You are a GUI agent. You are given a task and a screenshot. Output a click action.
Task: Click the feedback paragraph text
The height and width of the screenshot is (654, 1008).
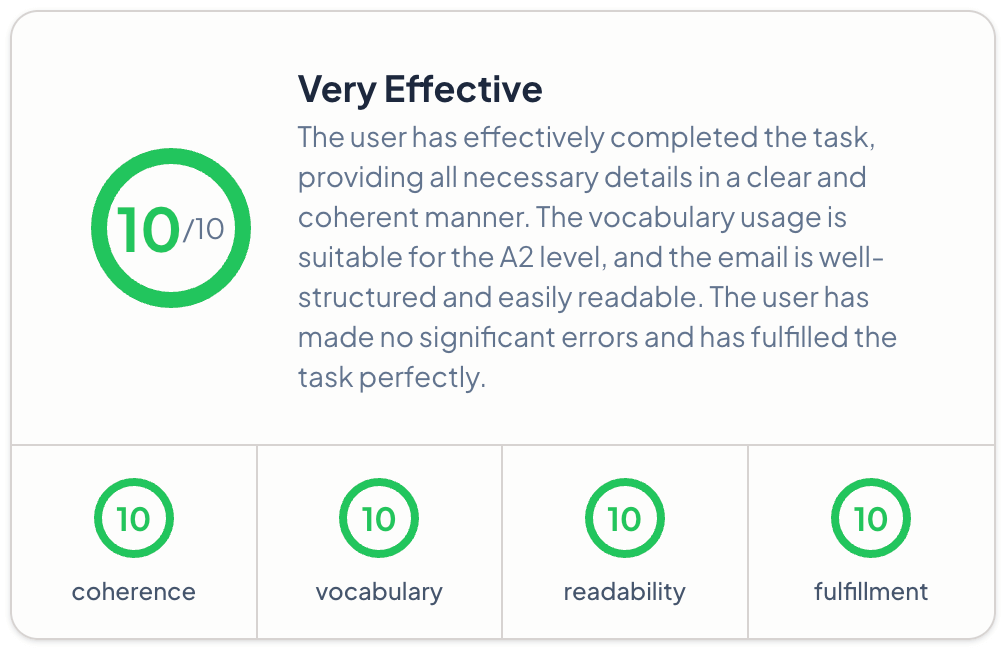597,257
